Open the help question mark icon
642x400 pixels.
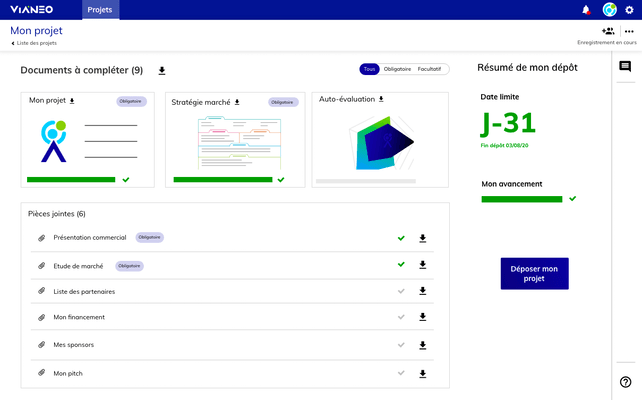point(626,382)
